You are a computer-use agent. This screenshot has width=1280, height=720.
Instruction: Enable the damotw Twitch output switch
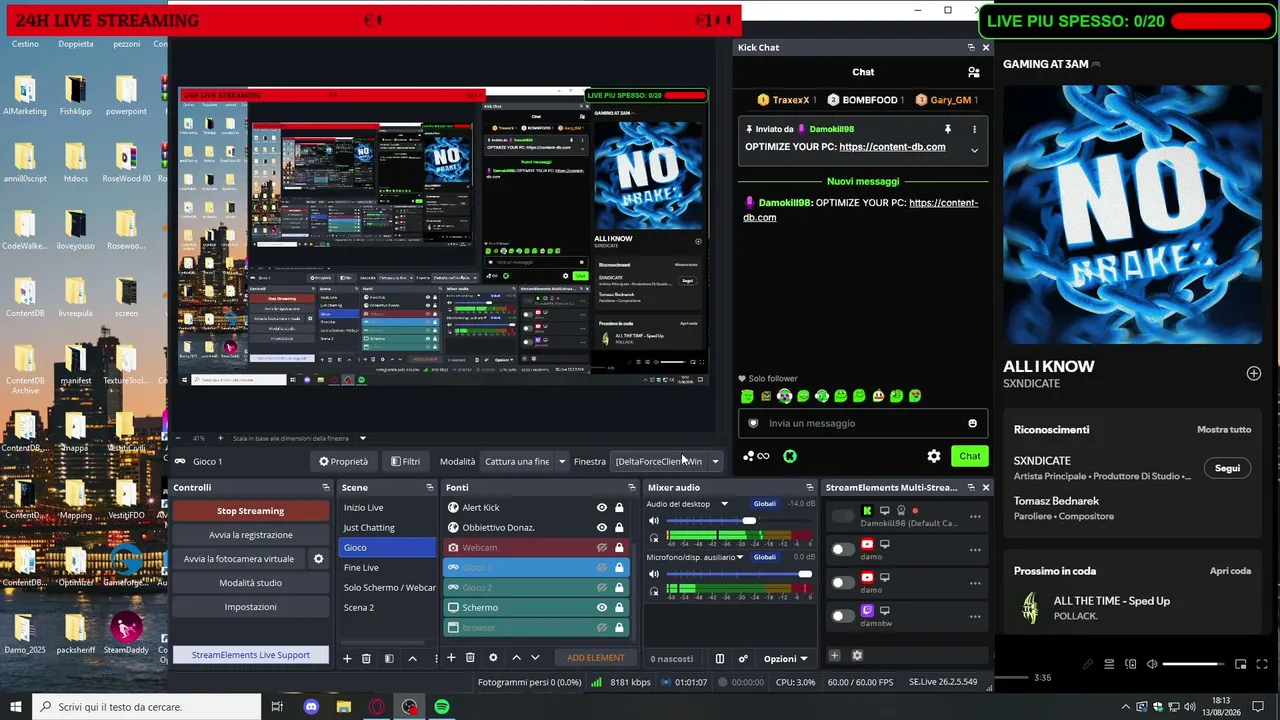click(844, 615)
